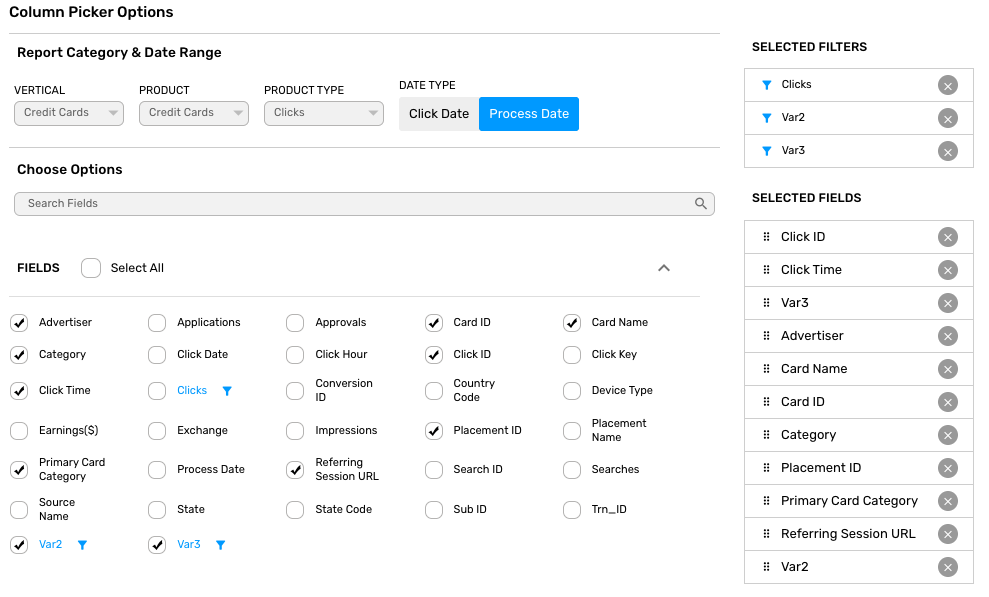The width and height of the screenshot is (989, 597).
Task: Uncheck the Advertiser field checkbox
Action: (19, 323)
